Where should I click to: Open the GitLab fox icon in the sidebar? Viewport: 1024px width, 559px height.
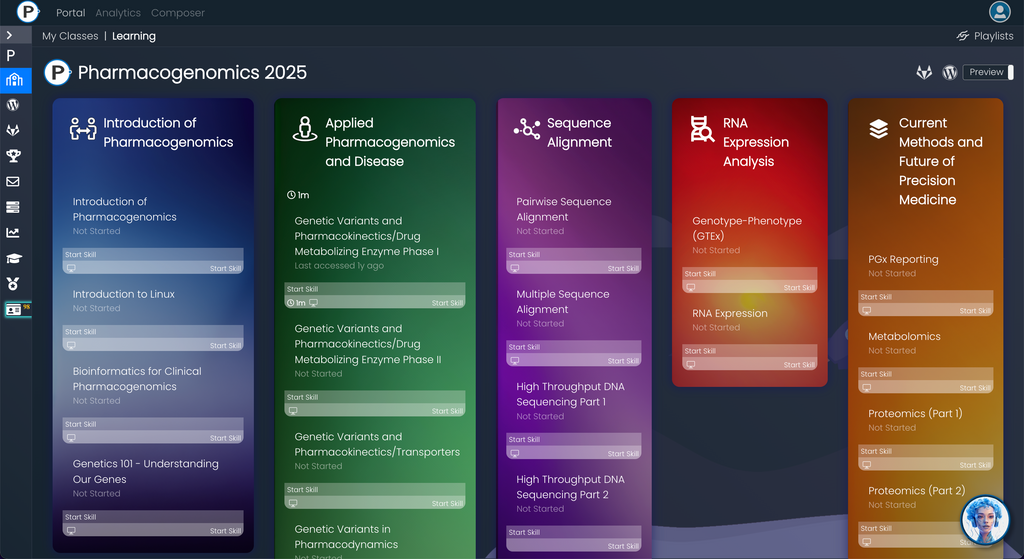click(x=13, y=130)
